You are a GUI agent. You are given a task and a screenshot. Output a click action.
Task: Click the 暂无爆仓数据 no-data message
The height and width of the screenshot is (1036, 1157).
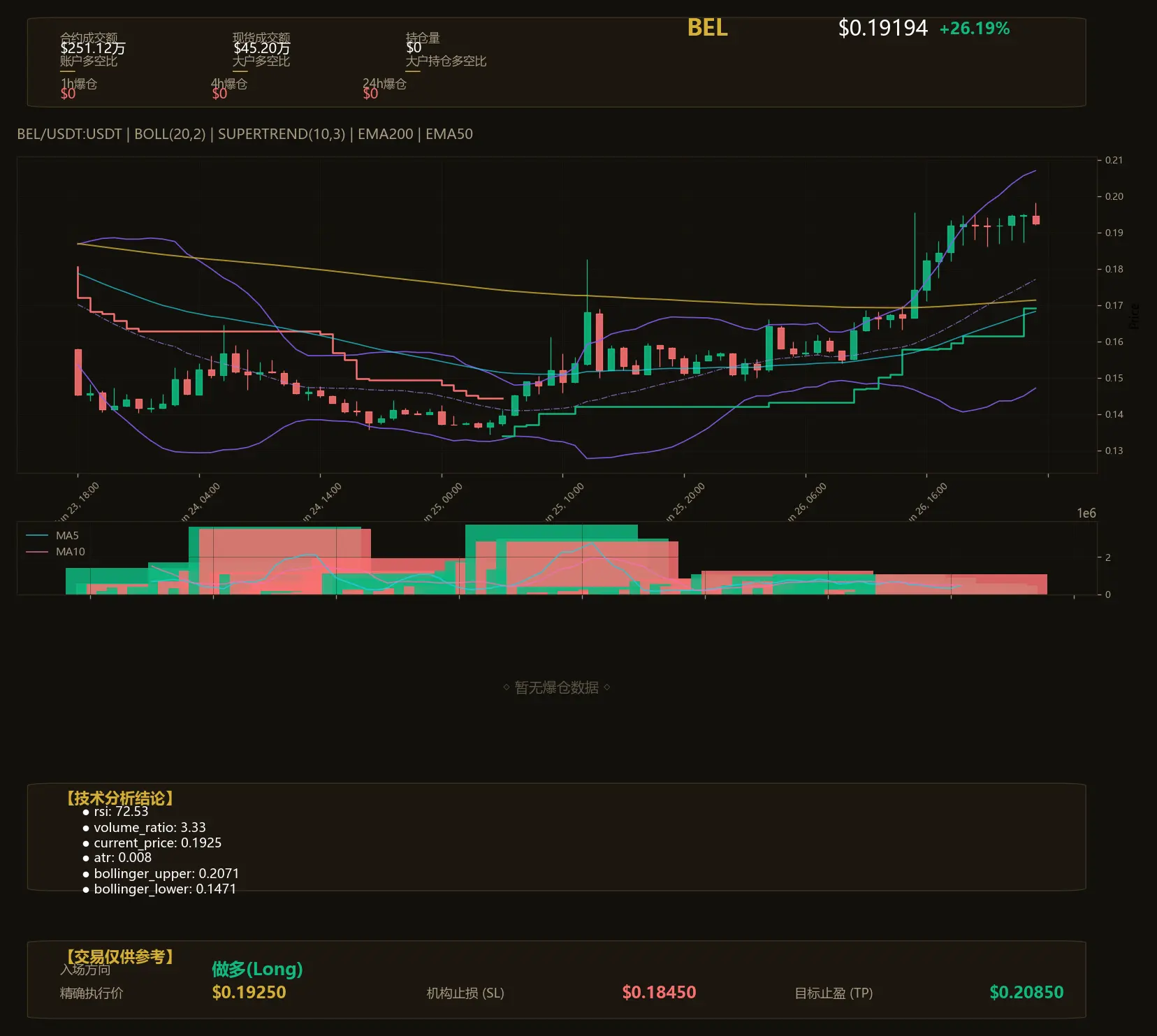(x=556, y=688)
